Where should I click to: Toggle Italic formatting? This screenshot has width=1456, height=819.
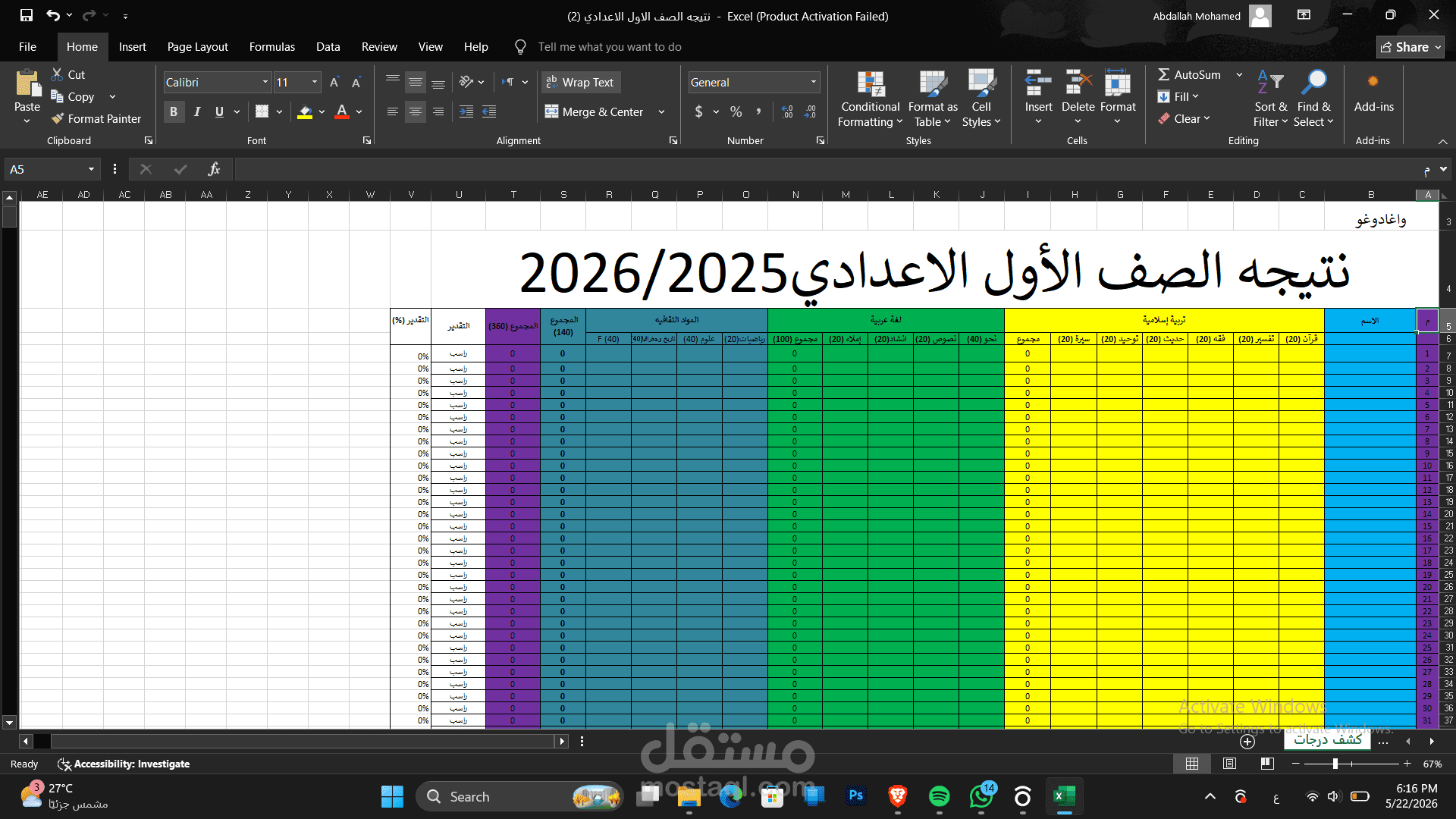tap(197, 111)
